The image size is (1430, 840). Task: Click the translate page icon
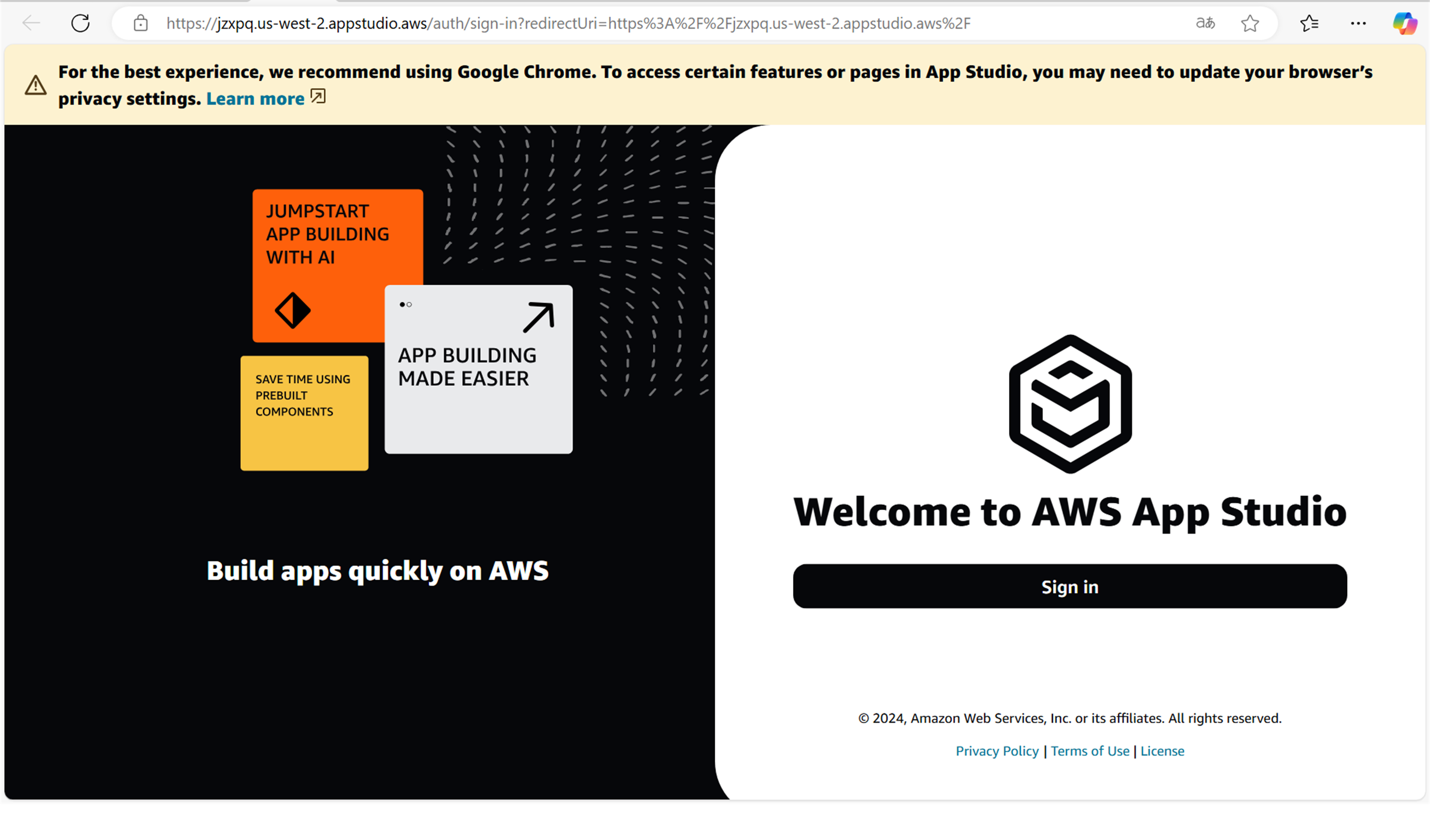pos(1205,23)
